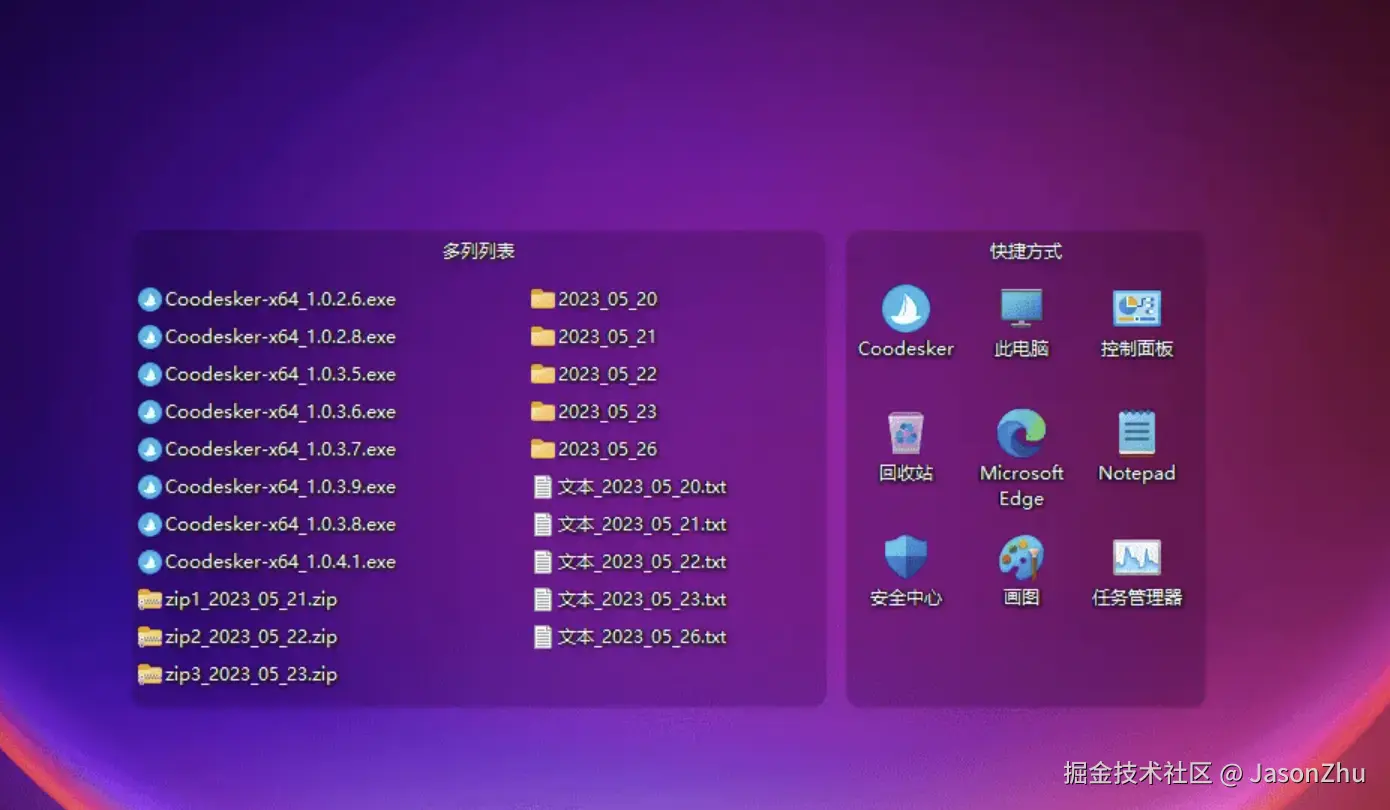The height and width of the screenshot is (810, 1390).
Task: Click the folder icon of 2023_05_23
Action: coord(543,412)
